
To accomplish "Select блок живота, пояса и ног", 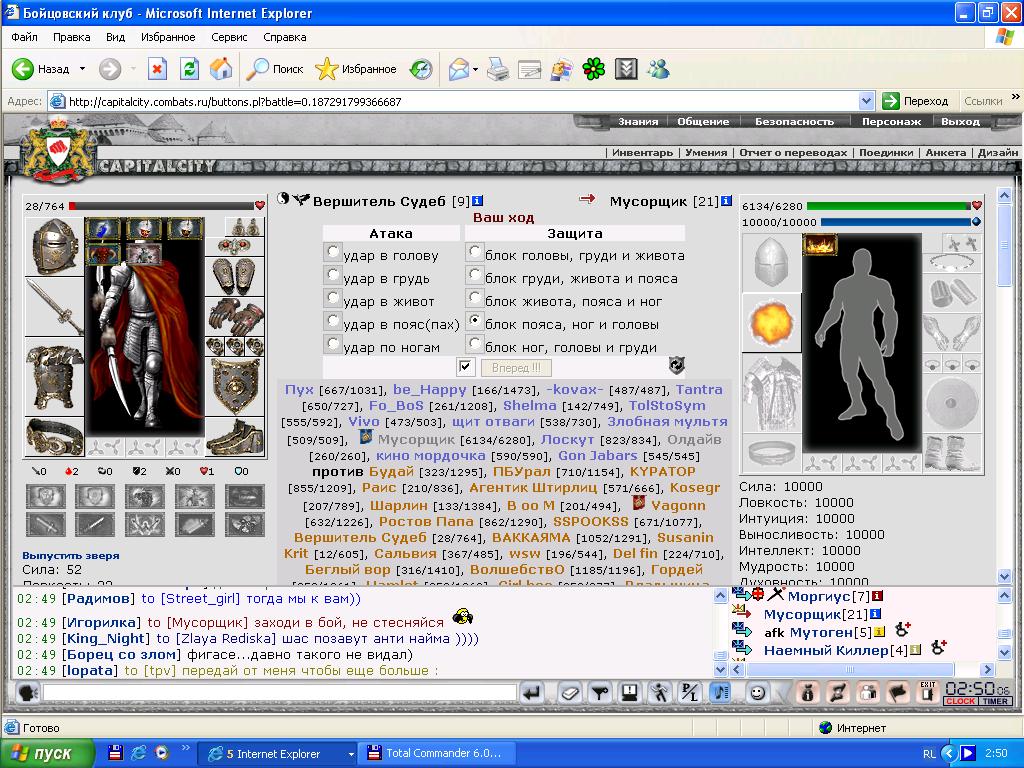I will 475,298.
